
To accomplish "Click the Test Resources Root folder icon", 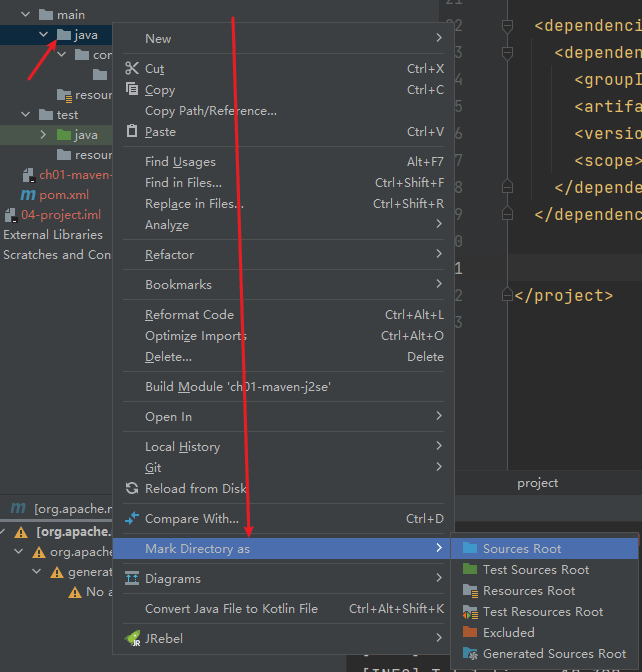I will click(471, 612).
